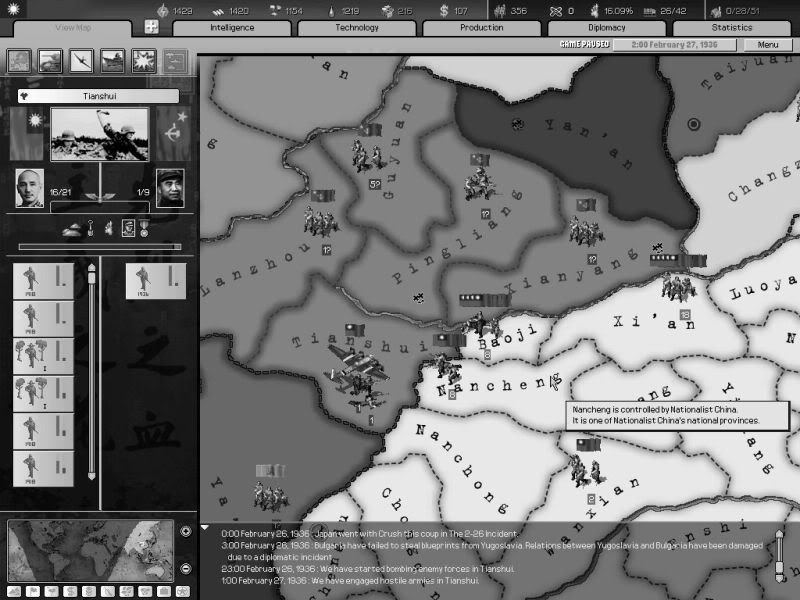800x600 pixels.
Task: Select the left commander portrait in the Tianshui panel
Action: click(x=30, y=190)
